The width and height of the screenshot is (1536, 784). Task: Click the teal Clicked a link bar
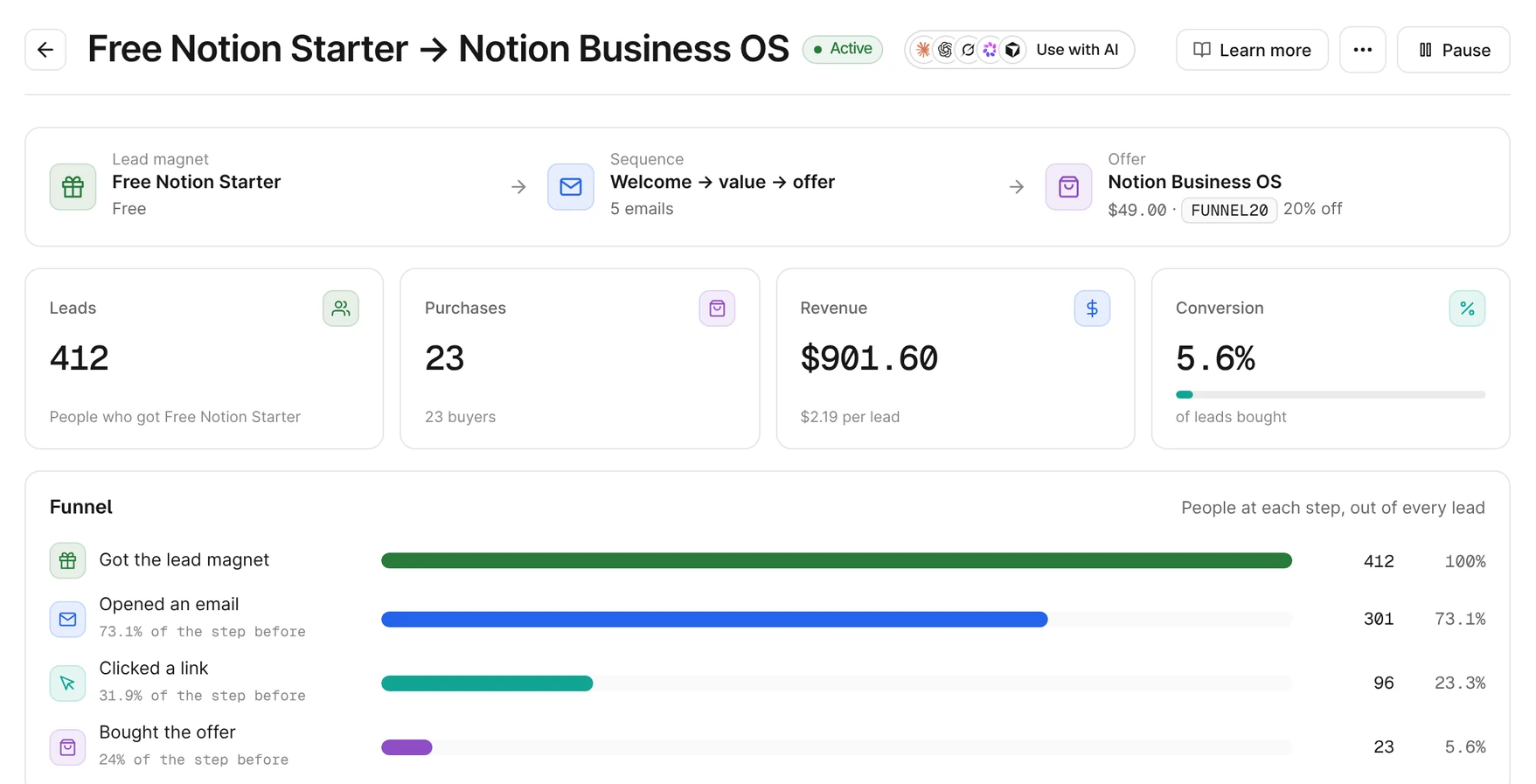click(487, 683)
